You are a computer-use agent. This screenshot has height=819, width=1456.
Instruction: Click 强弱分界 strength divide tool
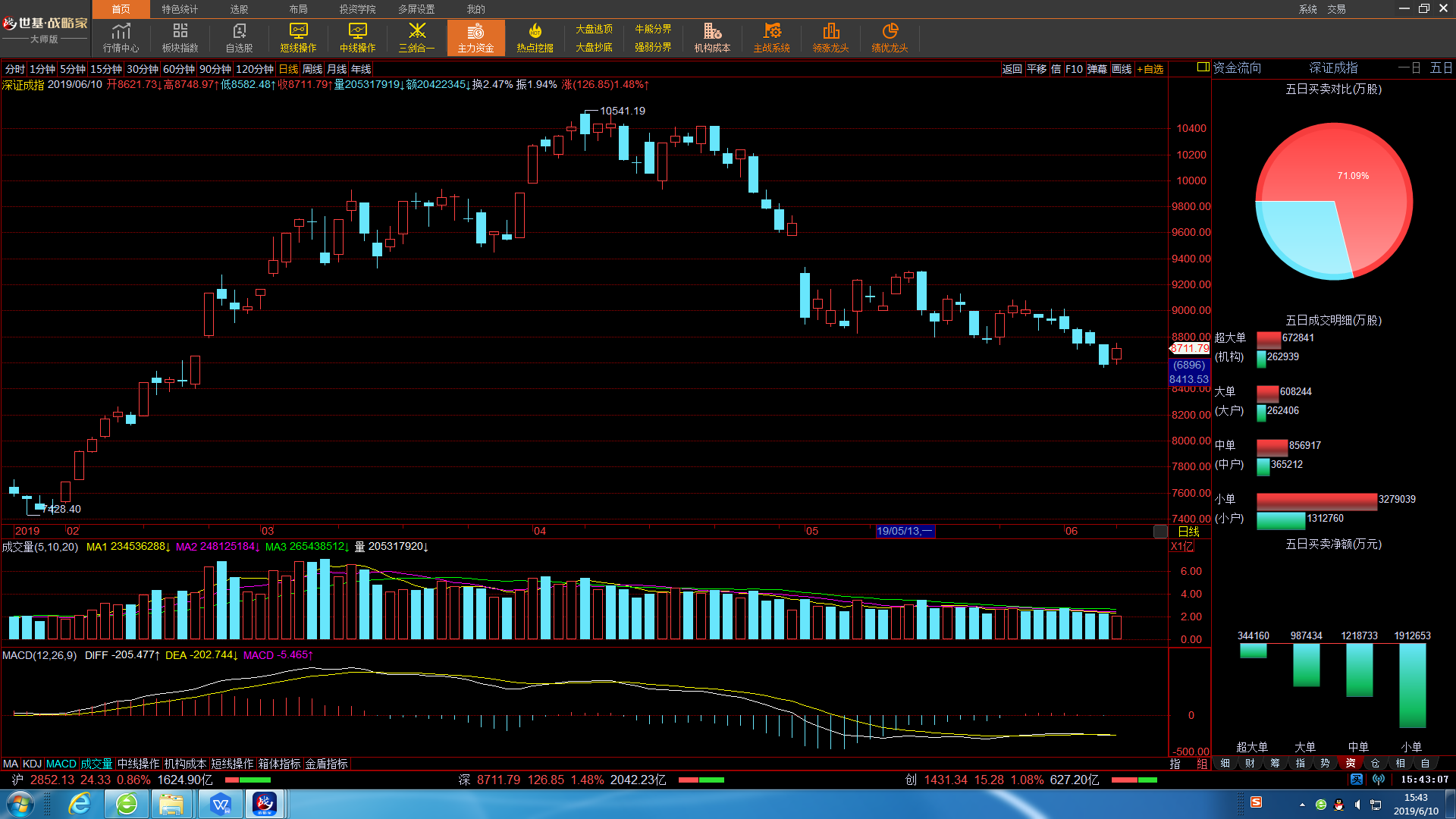point(653,47)
